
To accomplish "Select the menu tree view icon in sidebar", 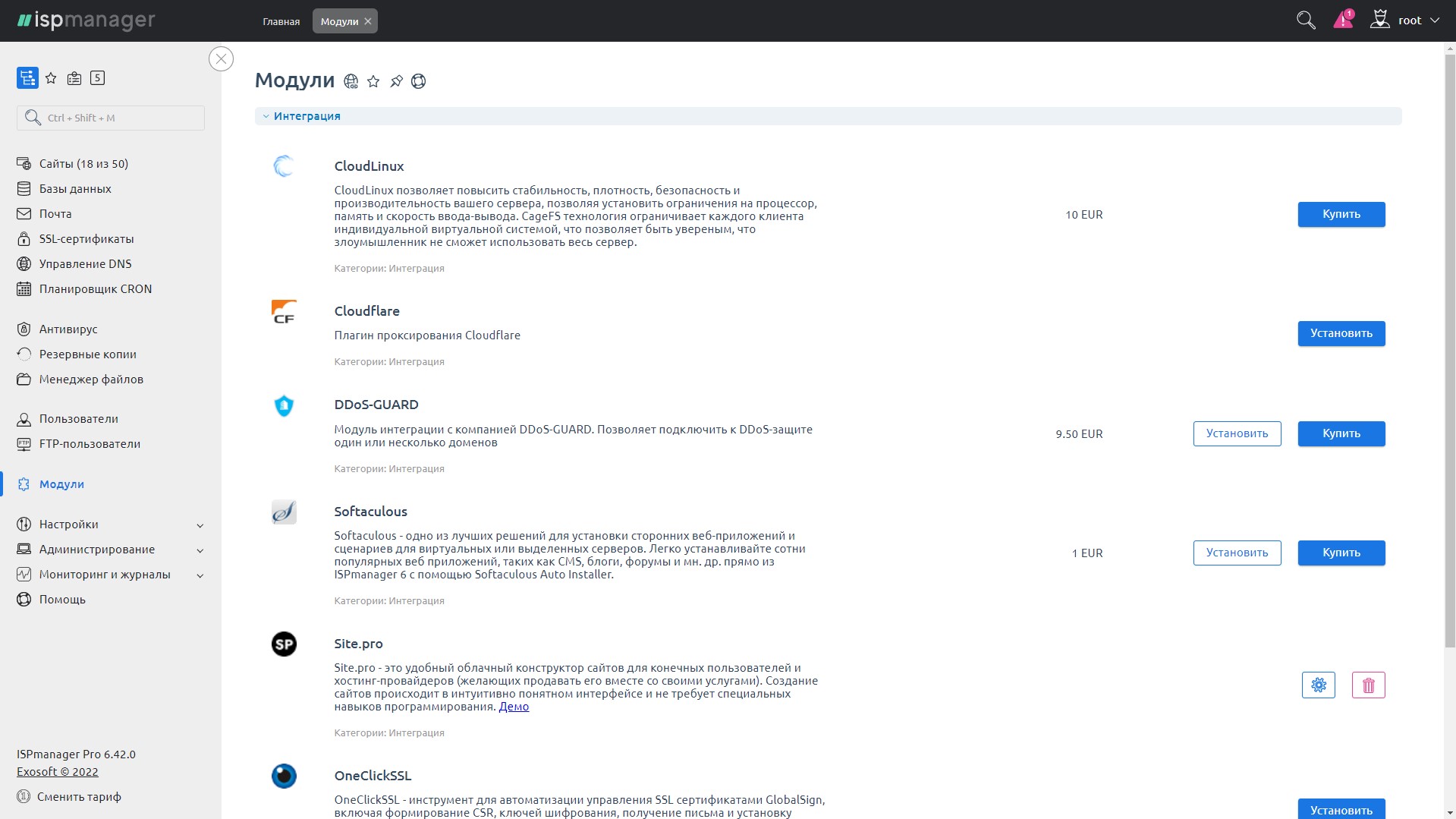I will [x=27, y=78].
